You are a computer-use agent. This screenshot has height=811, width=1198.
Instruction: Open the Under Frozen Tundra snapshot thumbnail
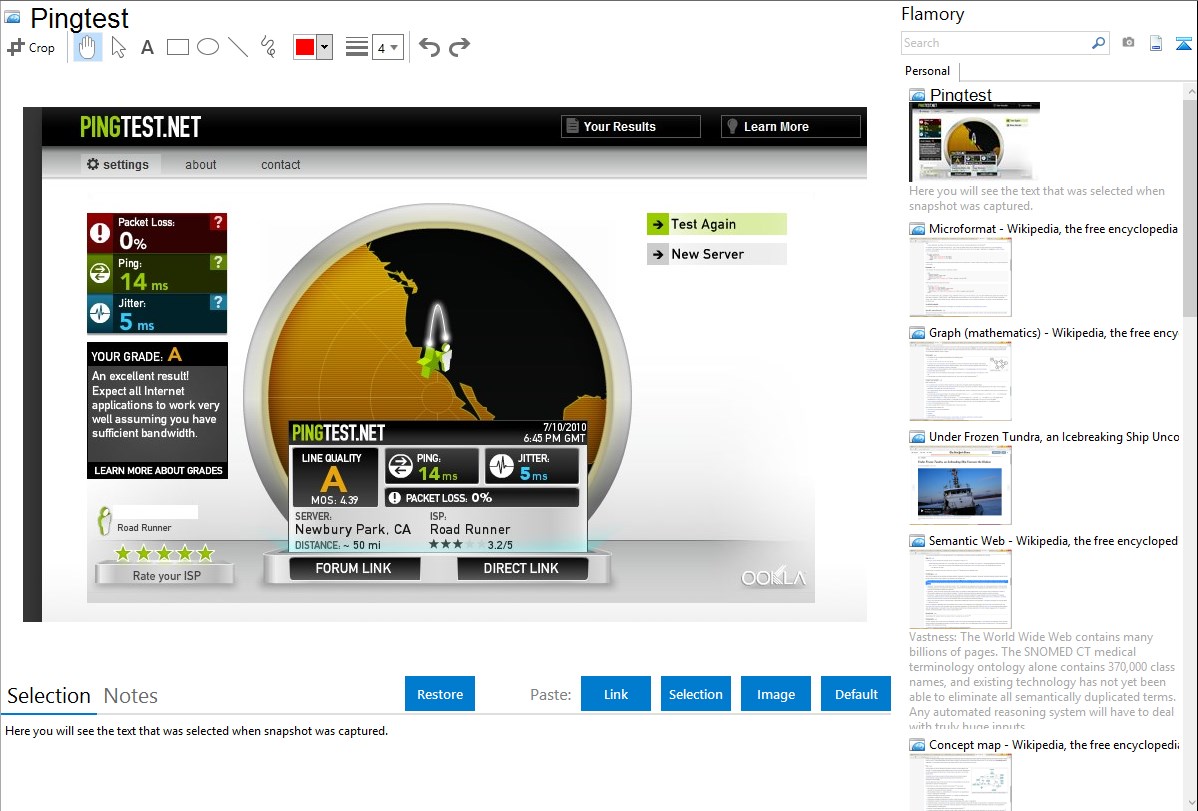click(x=960, y=485)
